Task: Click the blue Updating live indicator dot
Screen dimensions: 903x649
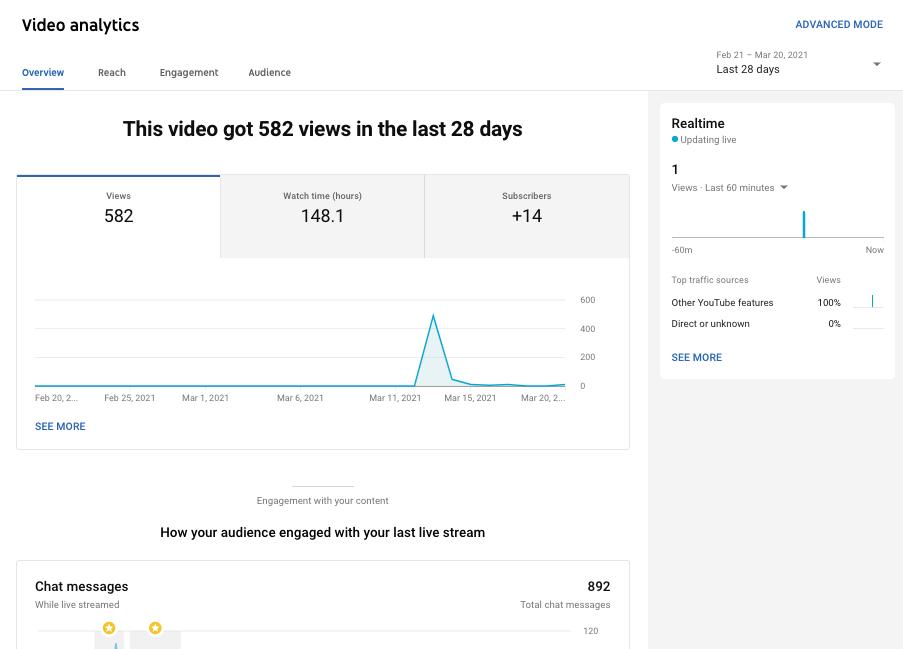Action: pyautogui.click(x=675, y=140)
